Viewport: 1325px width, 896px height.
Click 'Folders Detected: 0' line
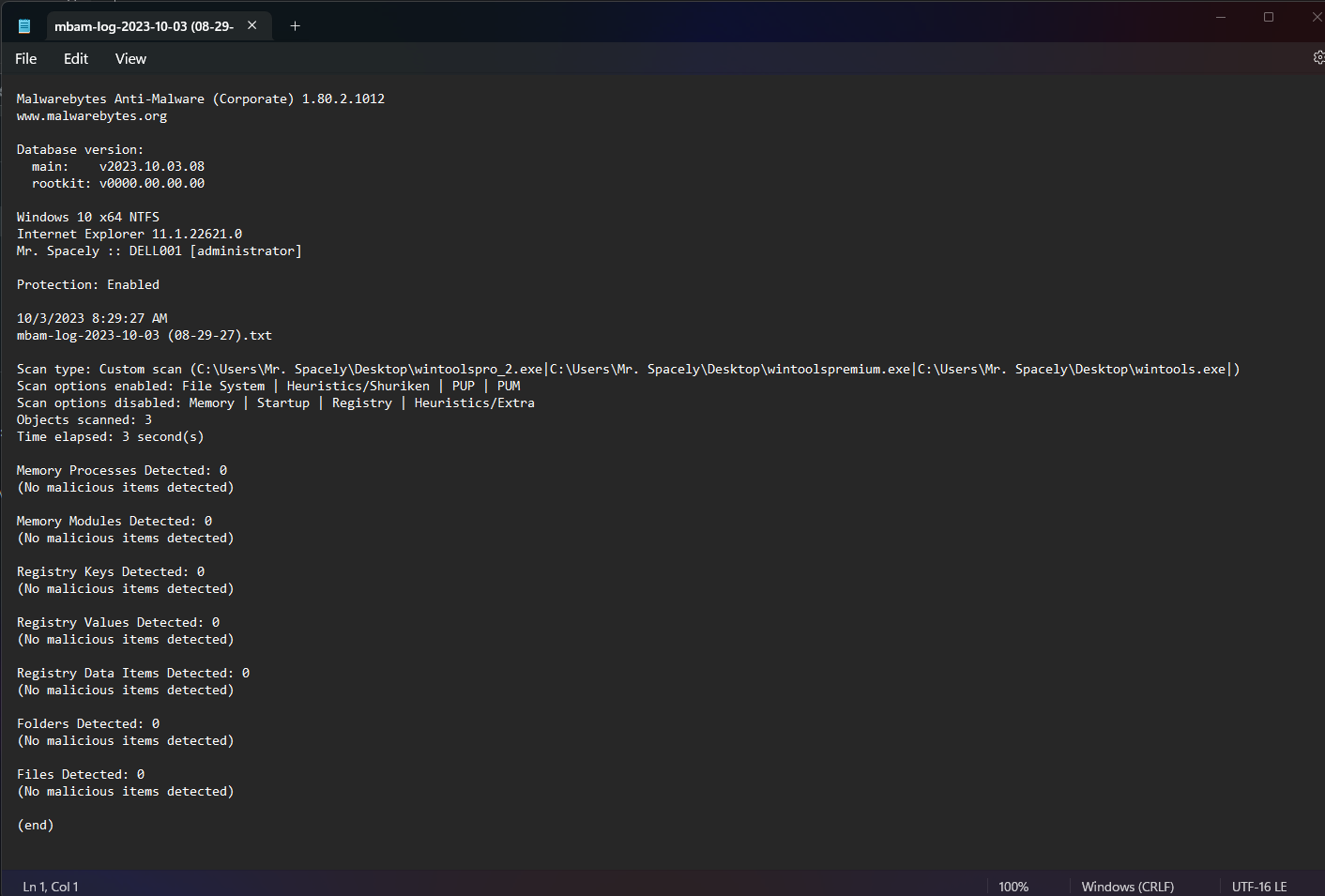click(x=88, y=724)
